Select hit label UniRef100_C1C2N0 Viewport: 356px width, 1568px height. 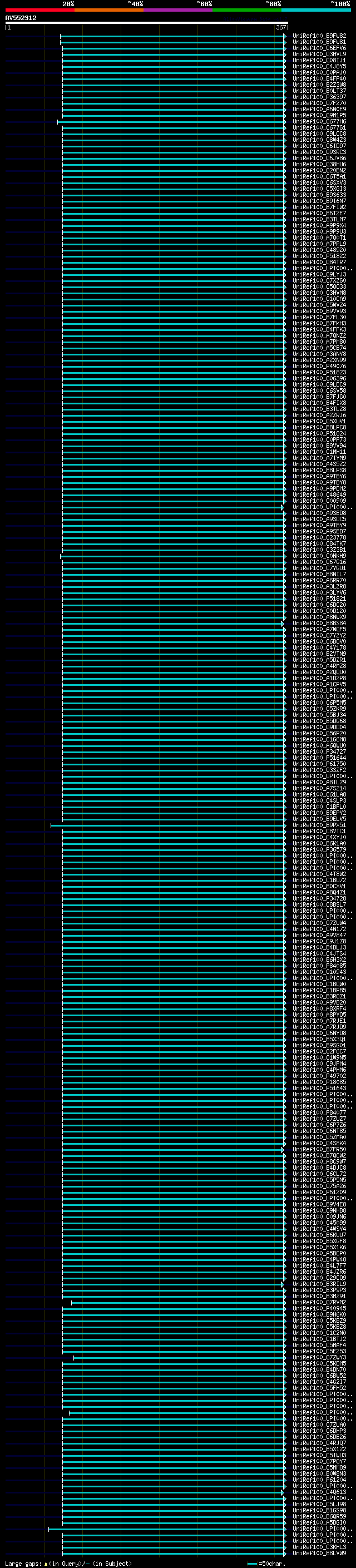click(x=319, y=1332)
